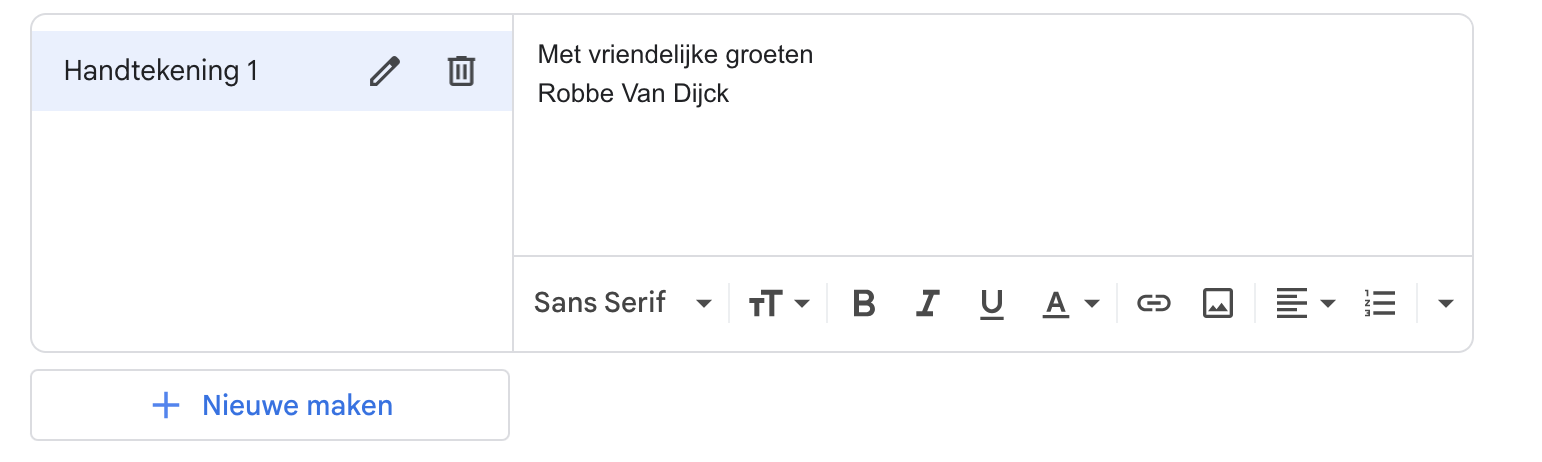Place cursor in 'Robbe Van Dijck' line
Viewport: 1542px width, 462px height.
click(x=633, y=94)
